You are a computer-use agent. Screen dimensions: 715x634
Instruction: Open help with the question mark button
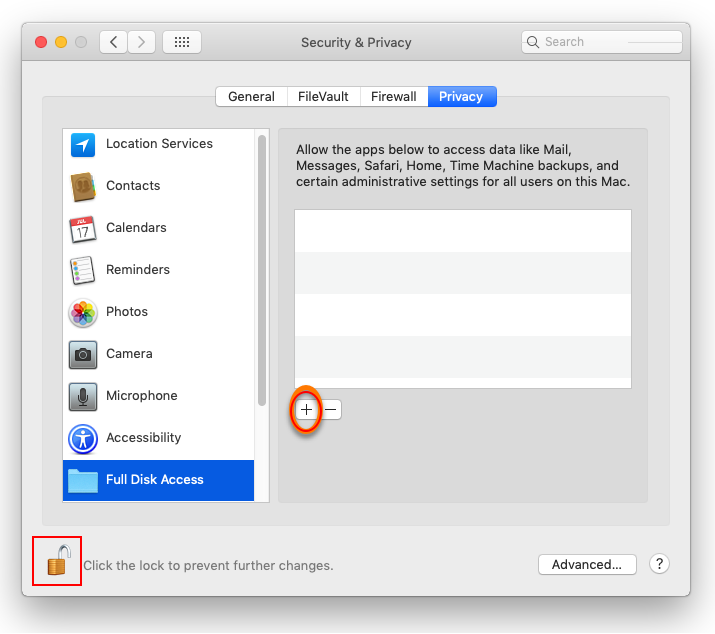[x=659, y=564]
